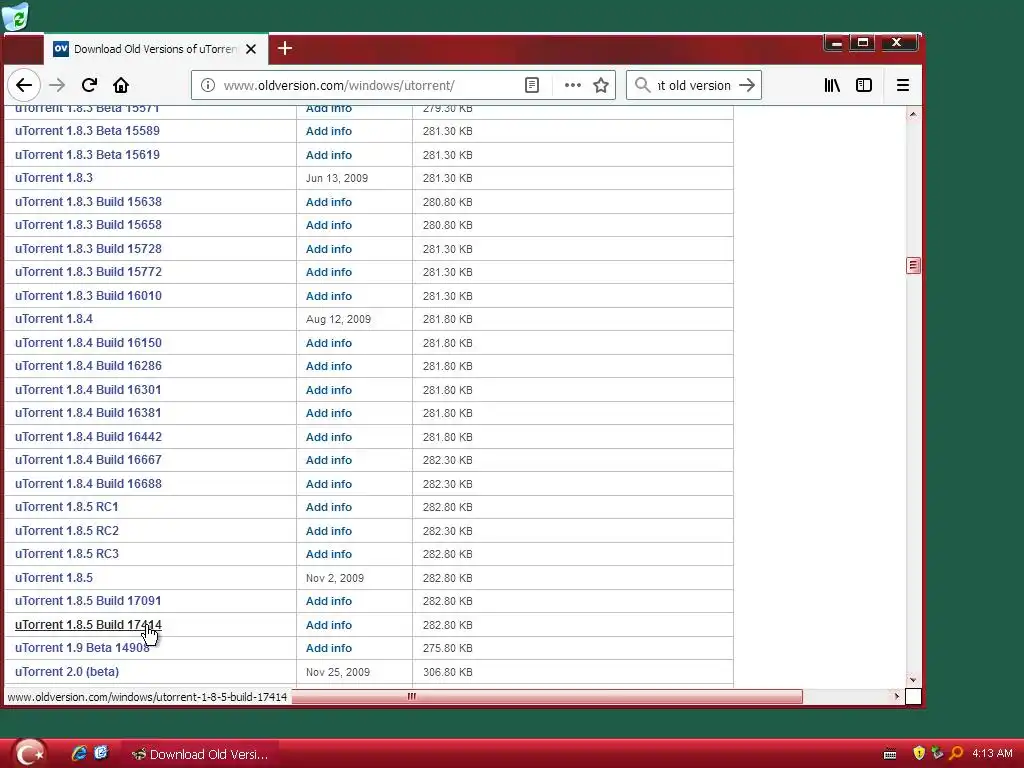Image resolution: width=1024 pixels, height=768 pixels.
Task: Click the keyboard tray icon
Action: [889, 754]
